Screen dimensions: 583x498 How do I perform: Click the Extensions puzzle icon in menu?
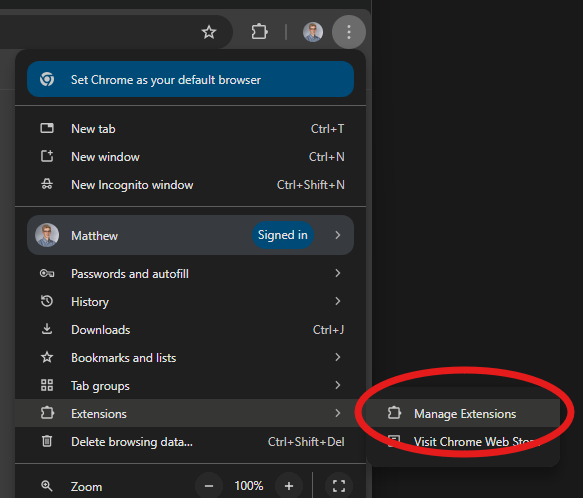click(47, 413)
